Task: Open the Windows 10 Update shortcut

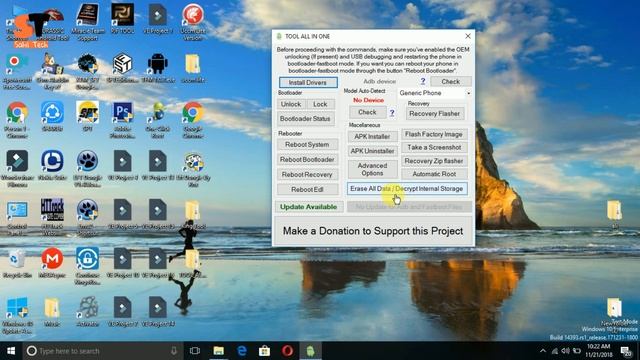Action: click(x=17, y=309)
